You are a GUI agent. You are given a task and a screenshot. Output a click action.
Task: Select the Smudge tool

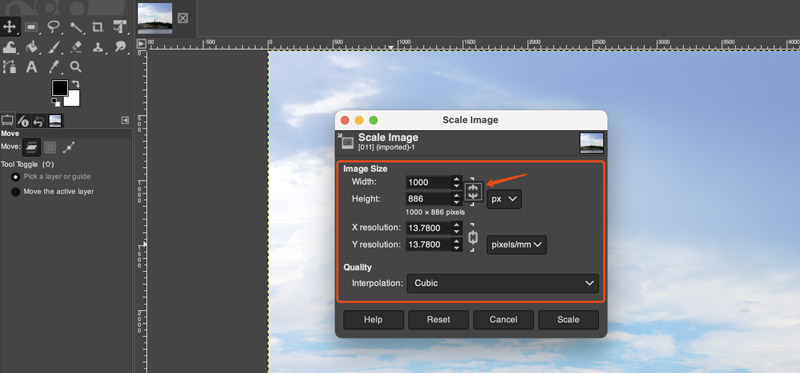[119, 47]
